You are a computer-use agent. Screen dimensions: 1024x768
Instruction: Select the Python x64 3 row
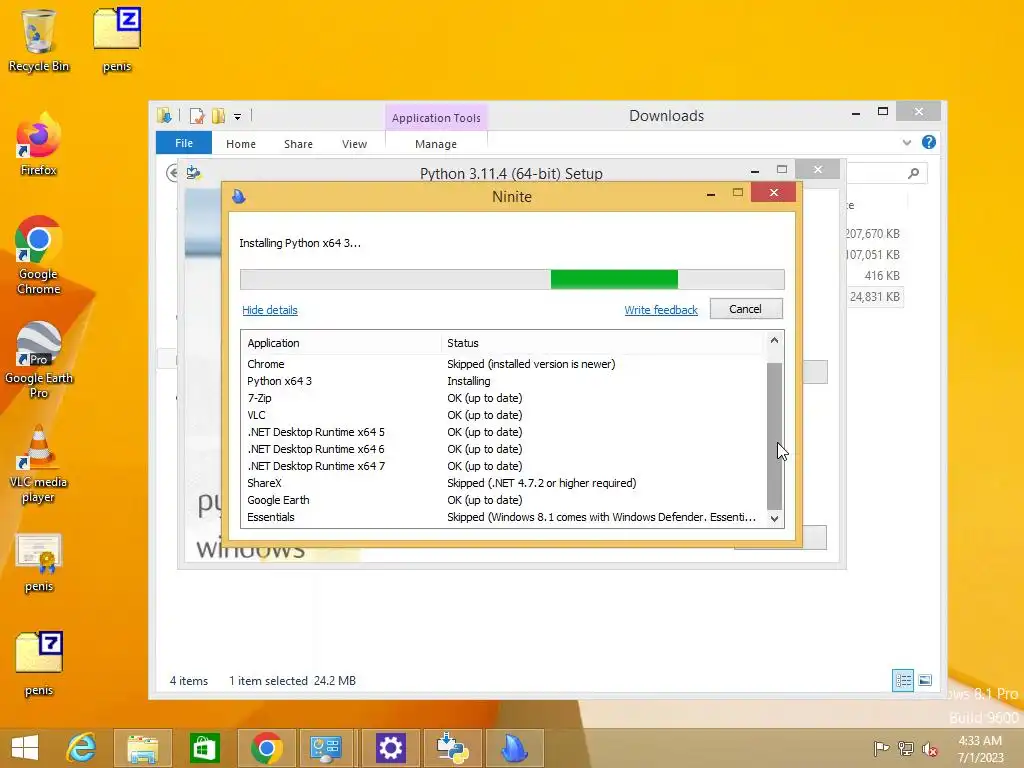(504, 381)
